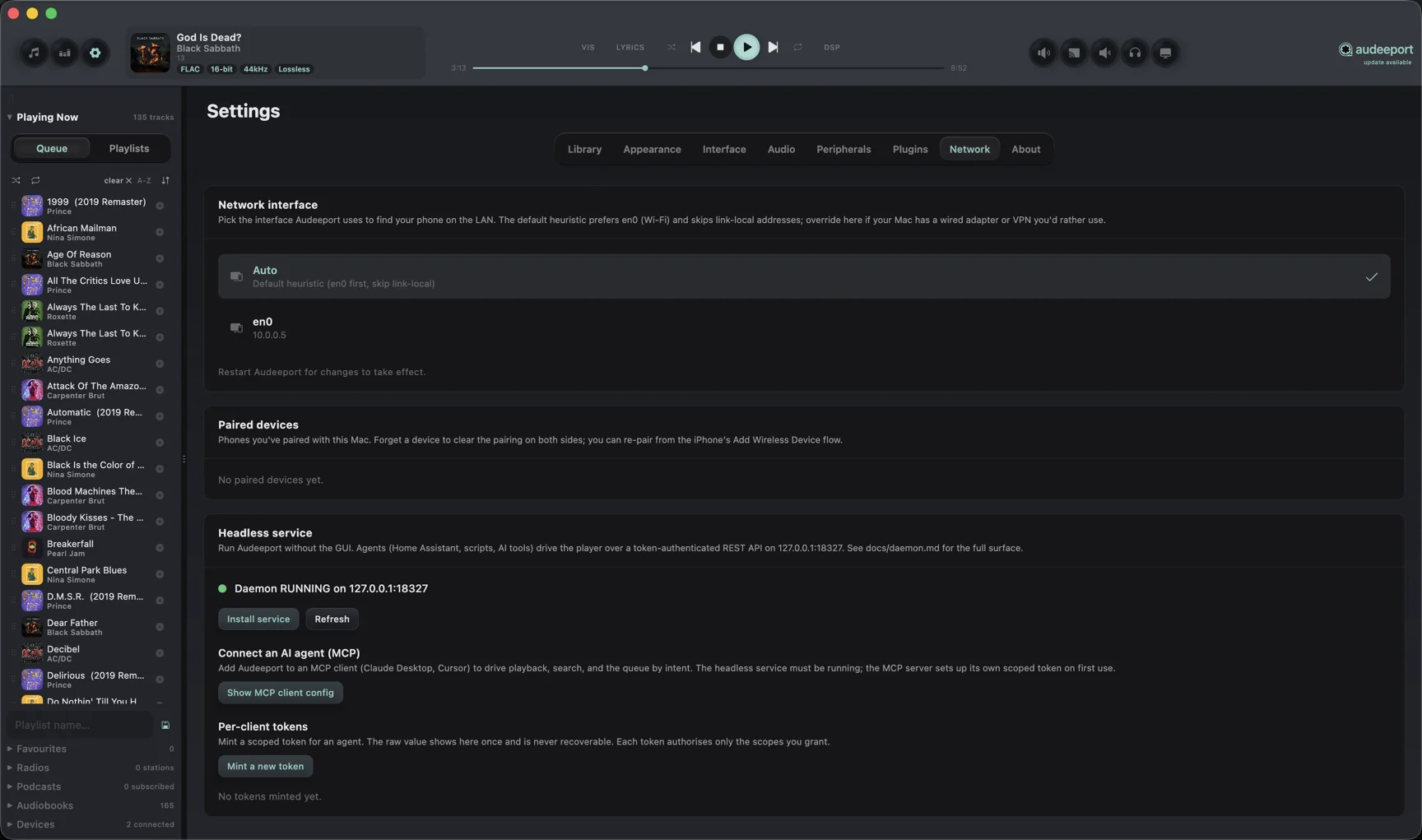Viewport: 1422px width, 840px height.
Task: Remove Black Ice from the queue
Action: (x=160, y=443)
